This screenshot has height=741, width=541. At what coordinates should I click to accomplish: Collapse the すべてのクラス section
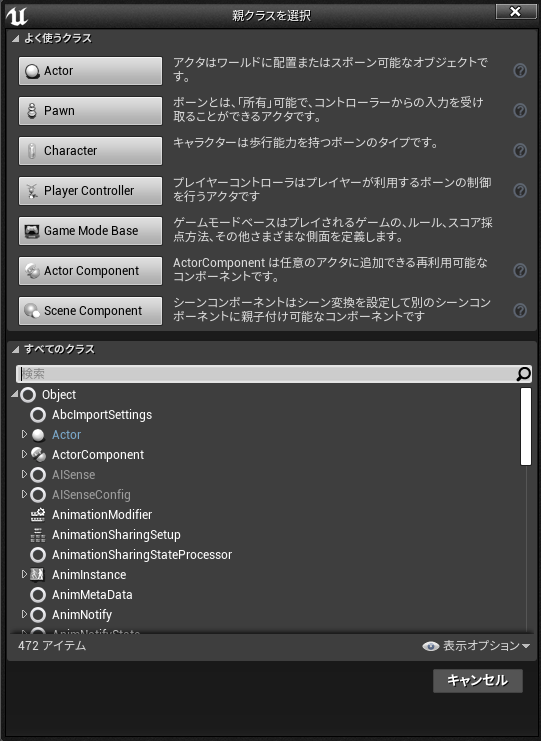[16, 349]
